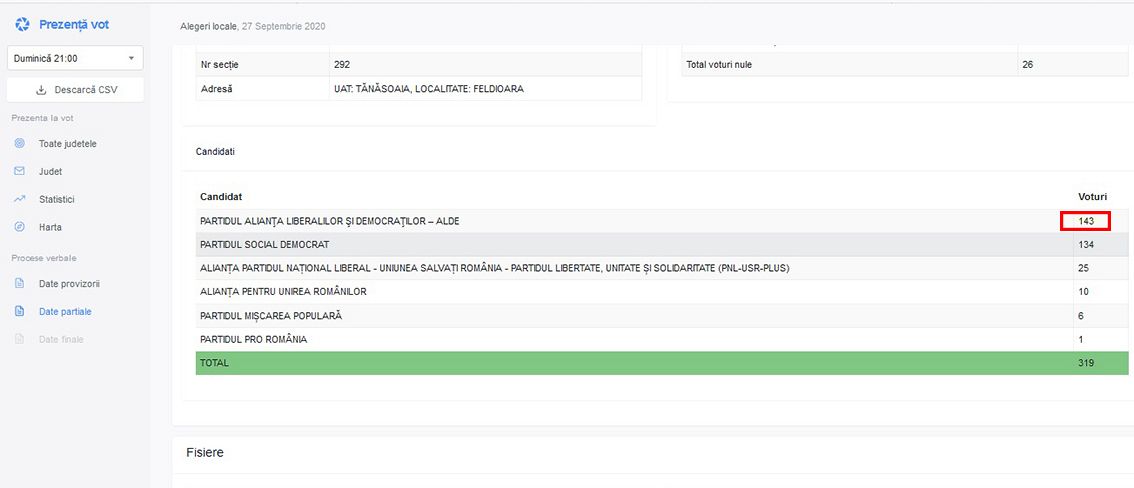Select the null votes value 26
The height and width of the screenshot is (488, 1134).
(x=1028, y=64)
